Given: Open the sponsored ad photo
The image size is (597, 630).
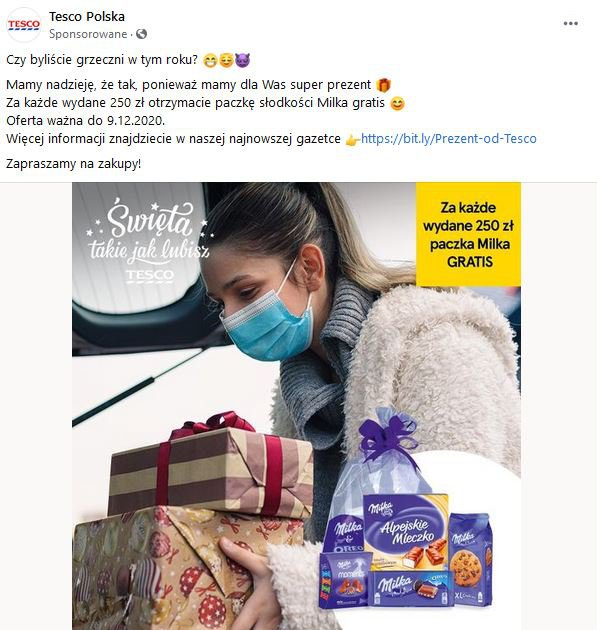Looking at the screenshot, I should click(296, 406).
